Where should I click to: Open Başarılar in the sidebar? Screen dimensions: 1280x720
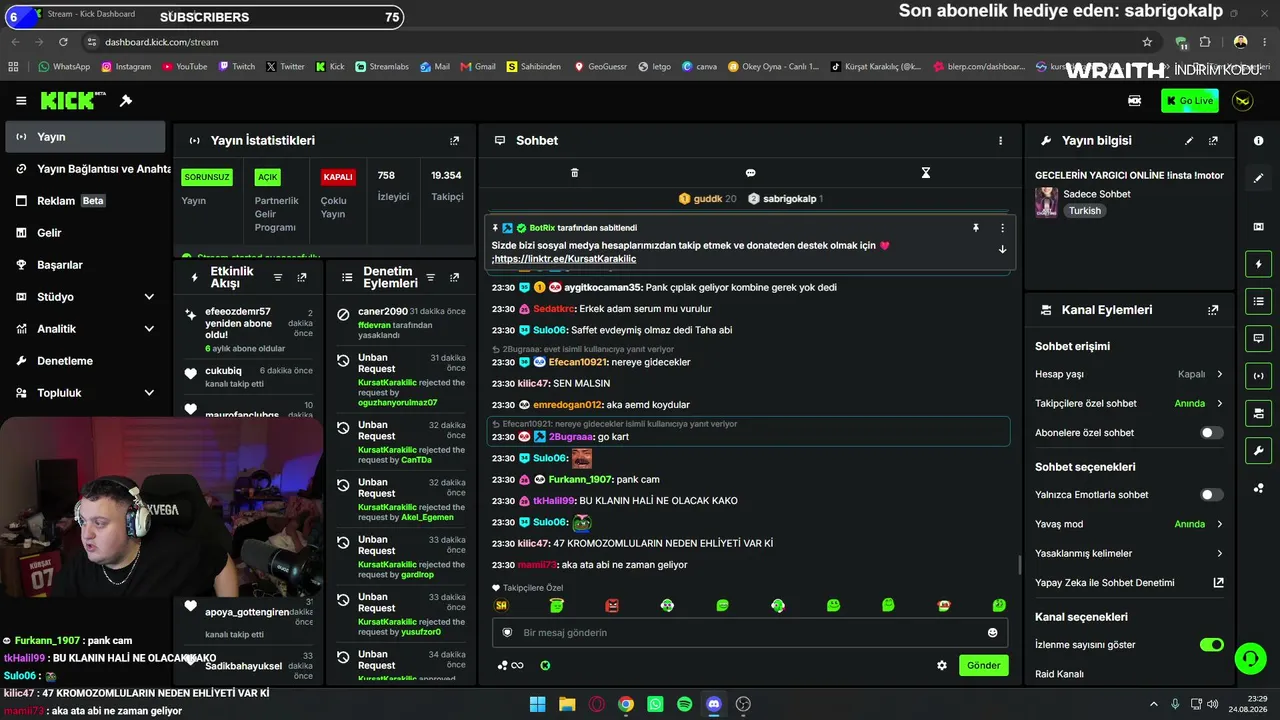[84, 265]
